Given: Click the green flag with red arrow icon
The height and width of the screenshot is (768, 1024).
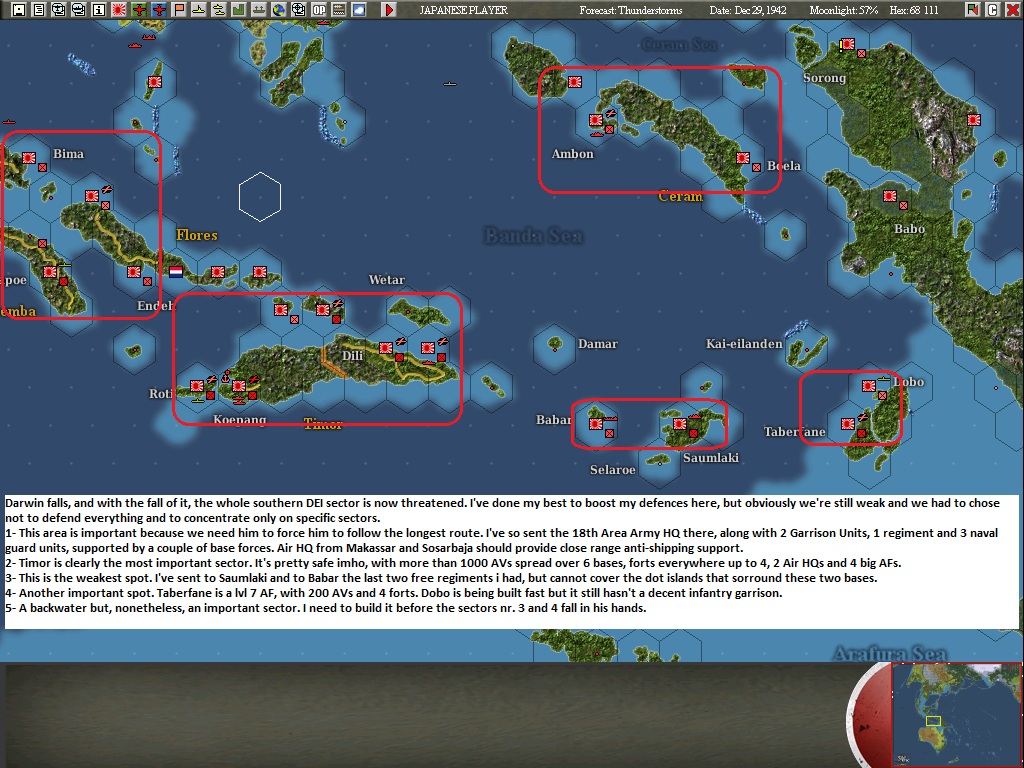Looking at the screenshot, I should tap(972, 9).
